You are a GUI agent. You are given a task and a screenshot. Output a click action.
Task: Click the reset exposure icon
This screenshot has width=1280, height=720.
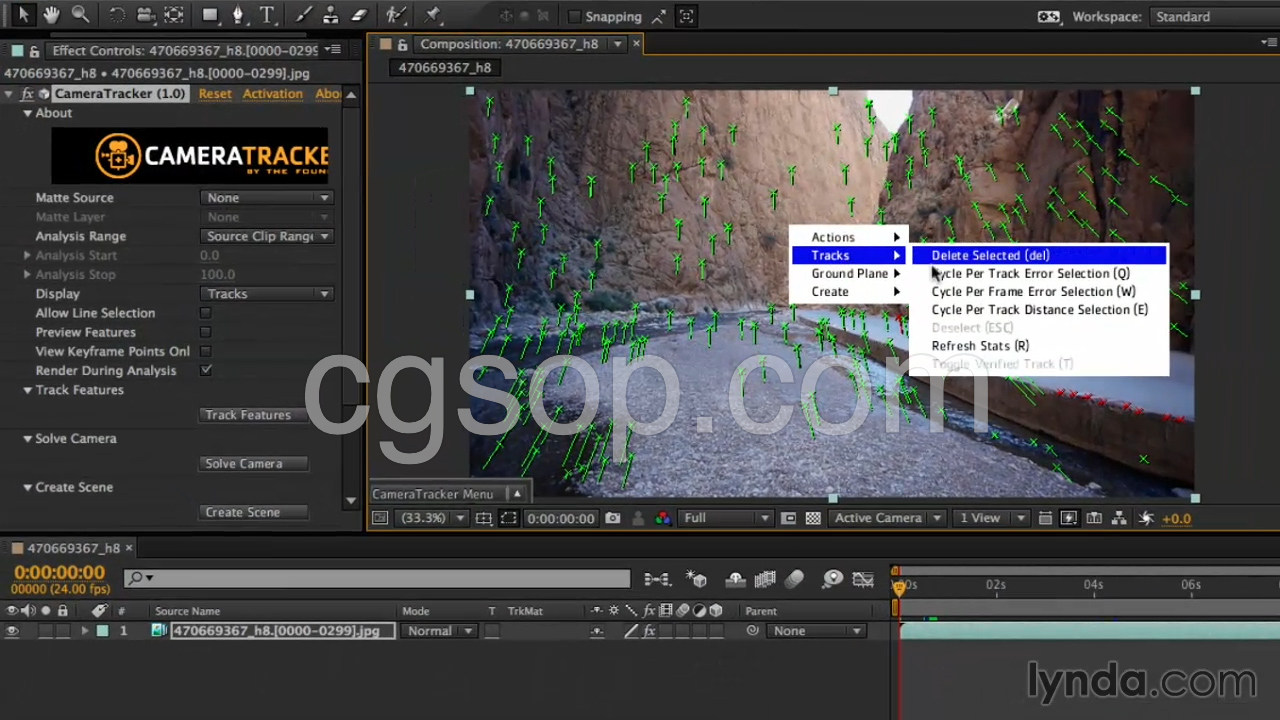tap(1146, 518)
